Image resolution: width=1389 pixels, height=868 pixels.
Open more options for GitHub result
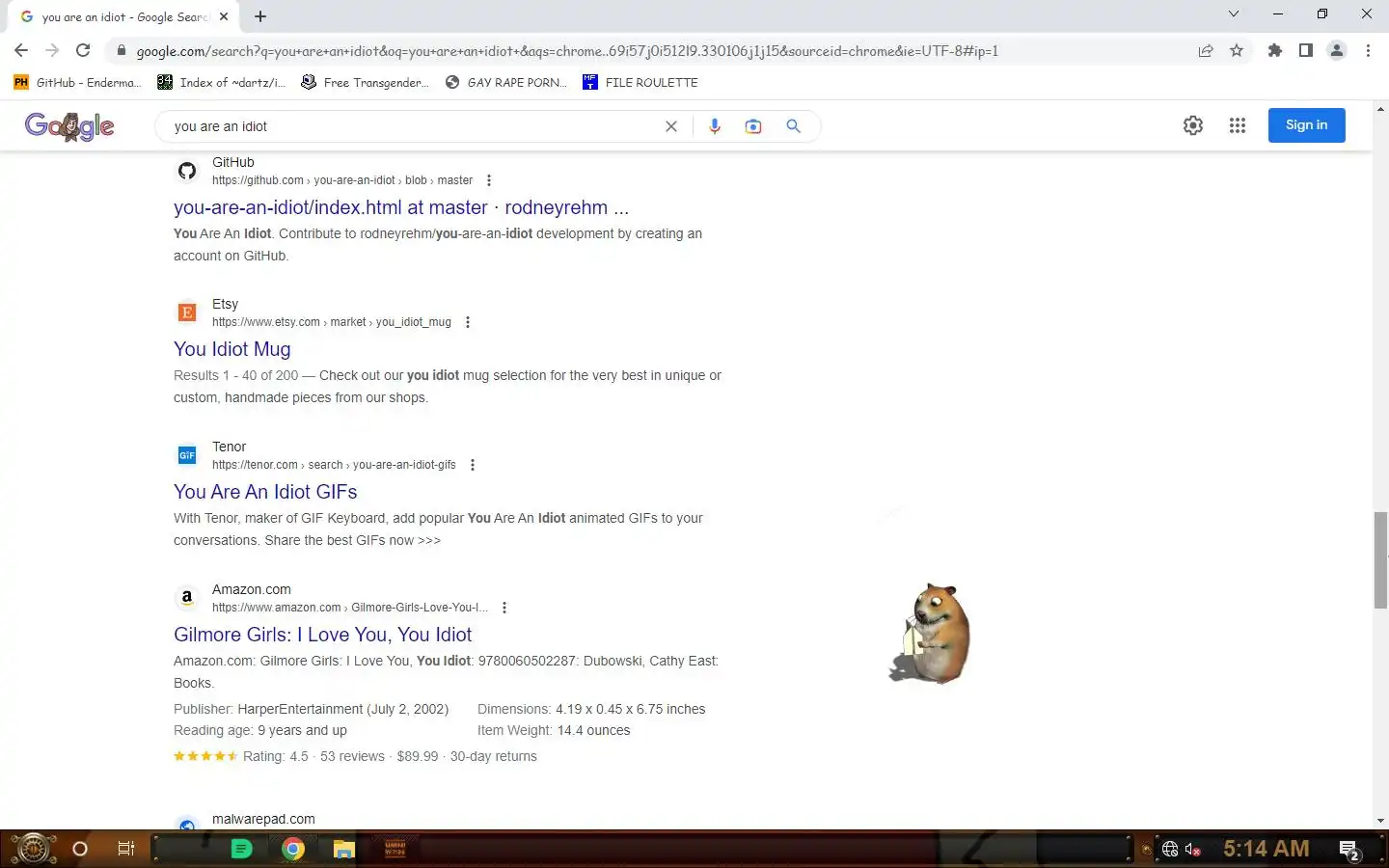click(489, 180)
